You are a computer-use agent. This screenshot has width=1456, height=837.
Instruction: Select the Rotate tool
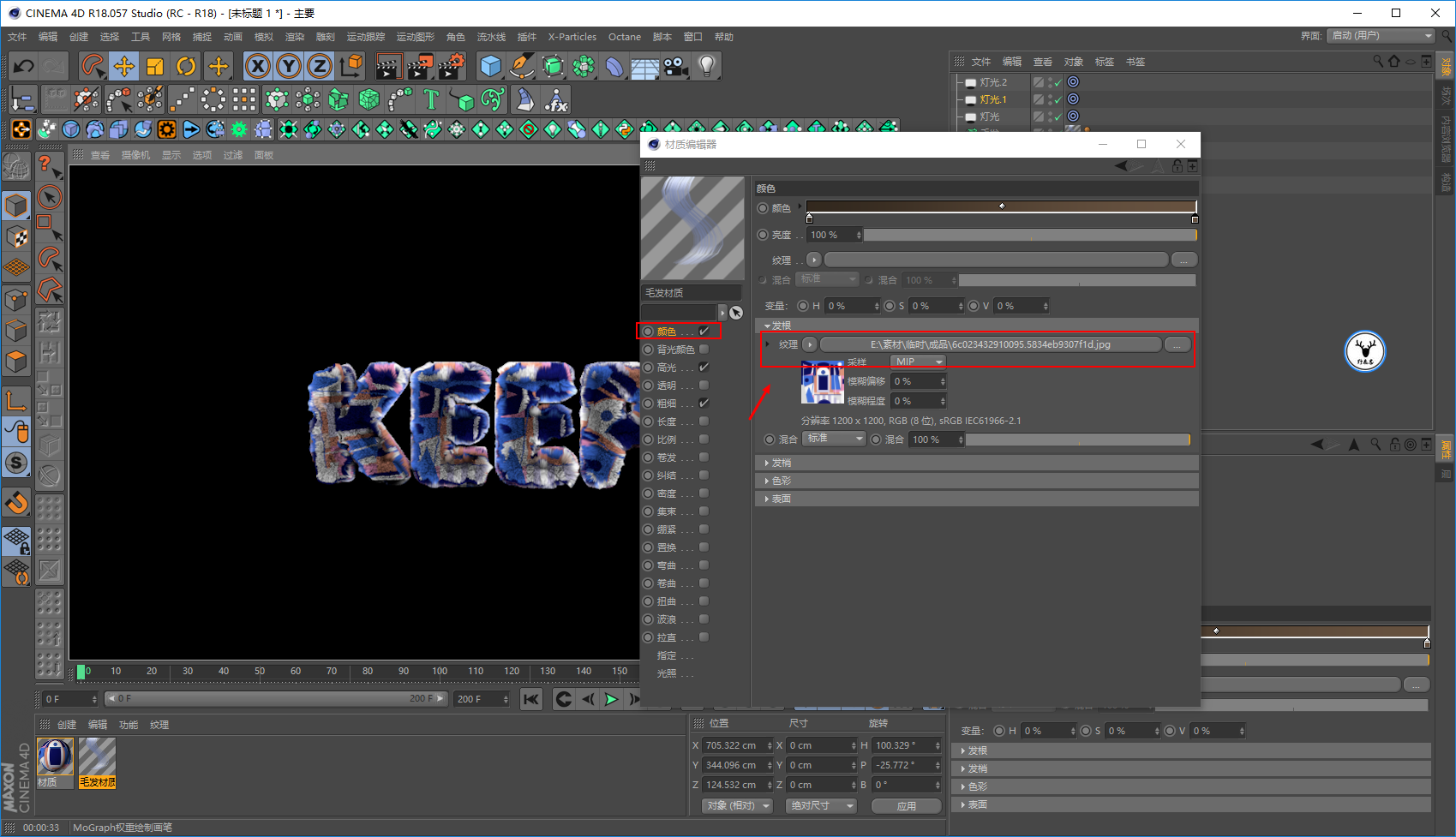coord(186,66)
